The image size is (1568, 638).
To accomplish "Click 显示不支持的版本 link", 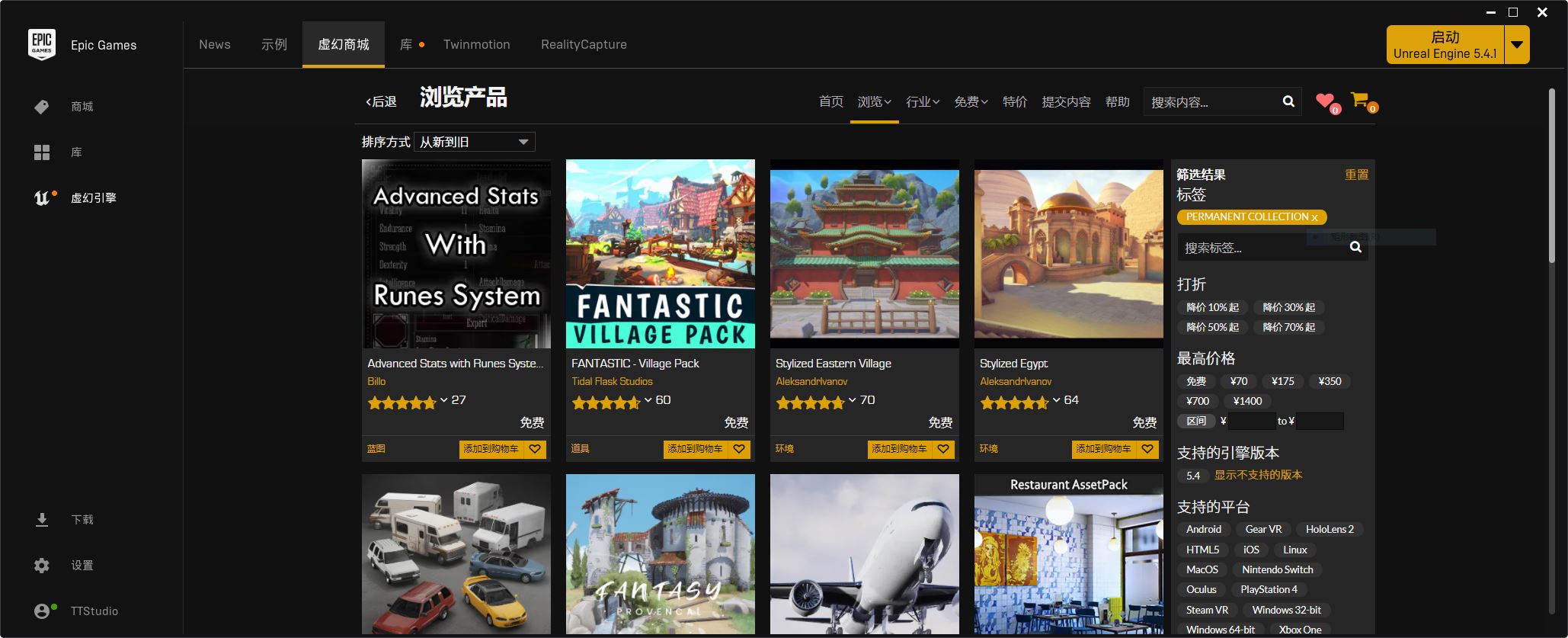I will coord(1258,475).
